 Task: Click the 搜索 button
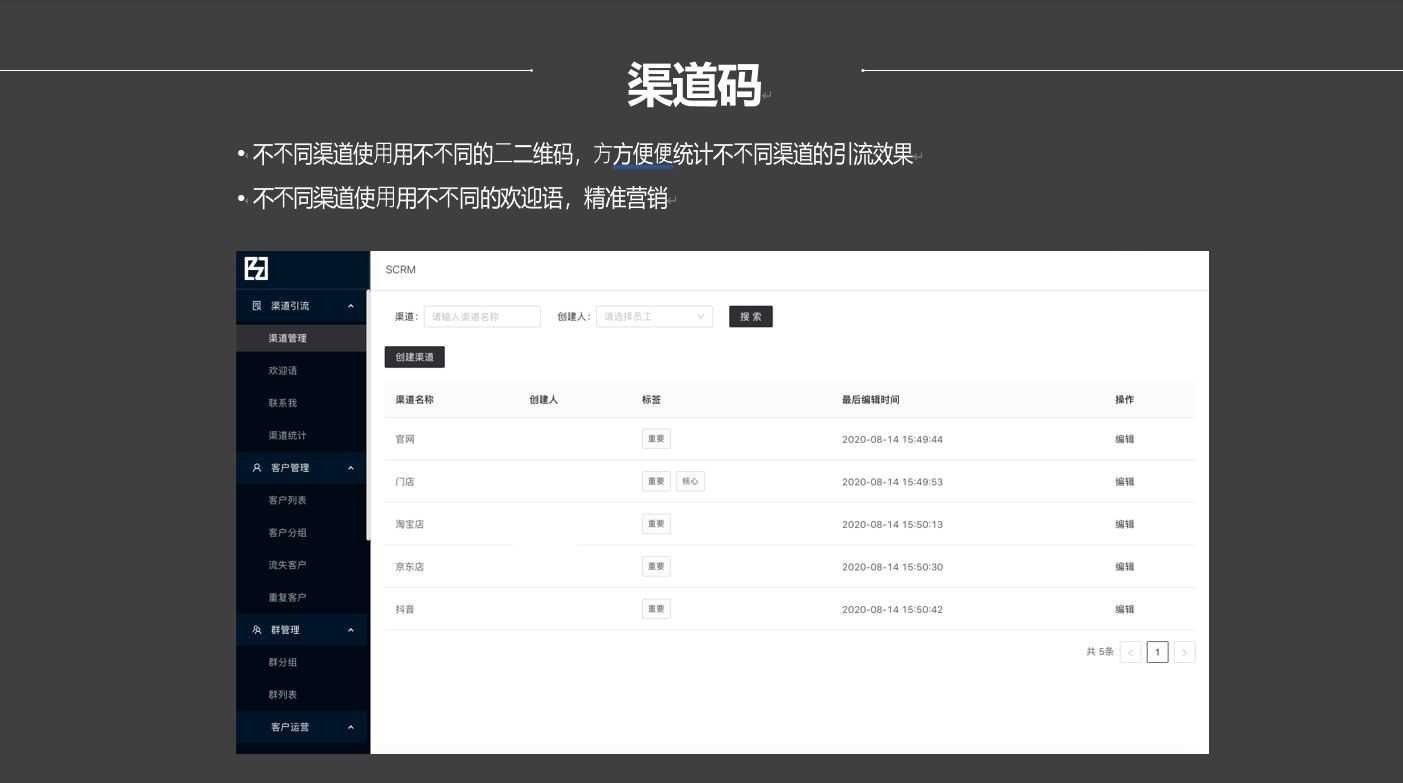coord(751,317)
